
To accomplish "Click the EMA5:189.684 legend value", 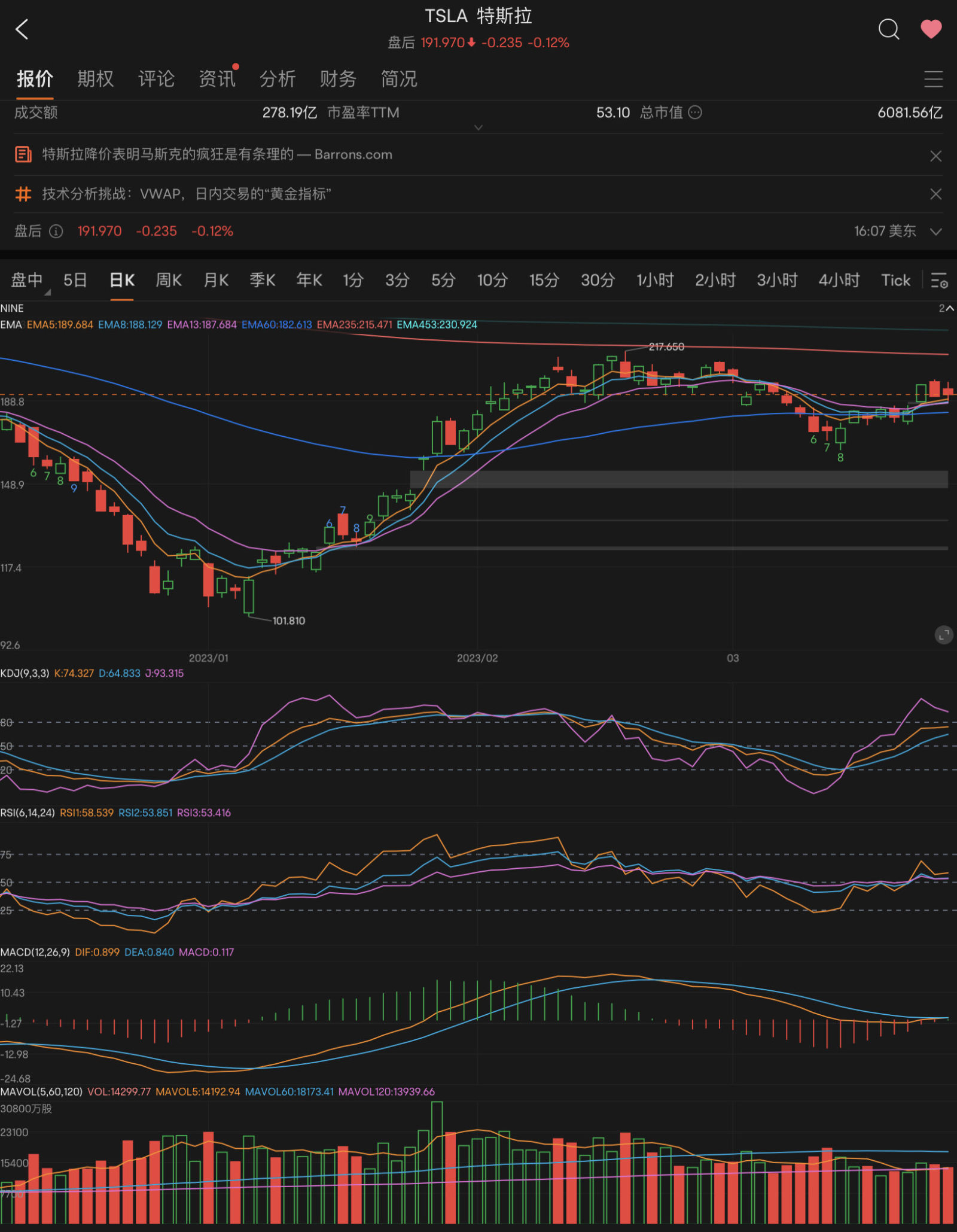I will (x=60, y=324).
